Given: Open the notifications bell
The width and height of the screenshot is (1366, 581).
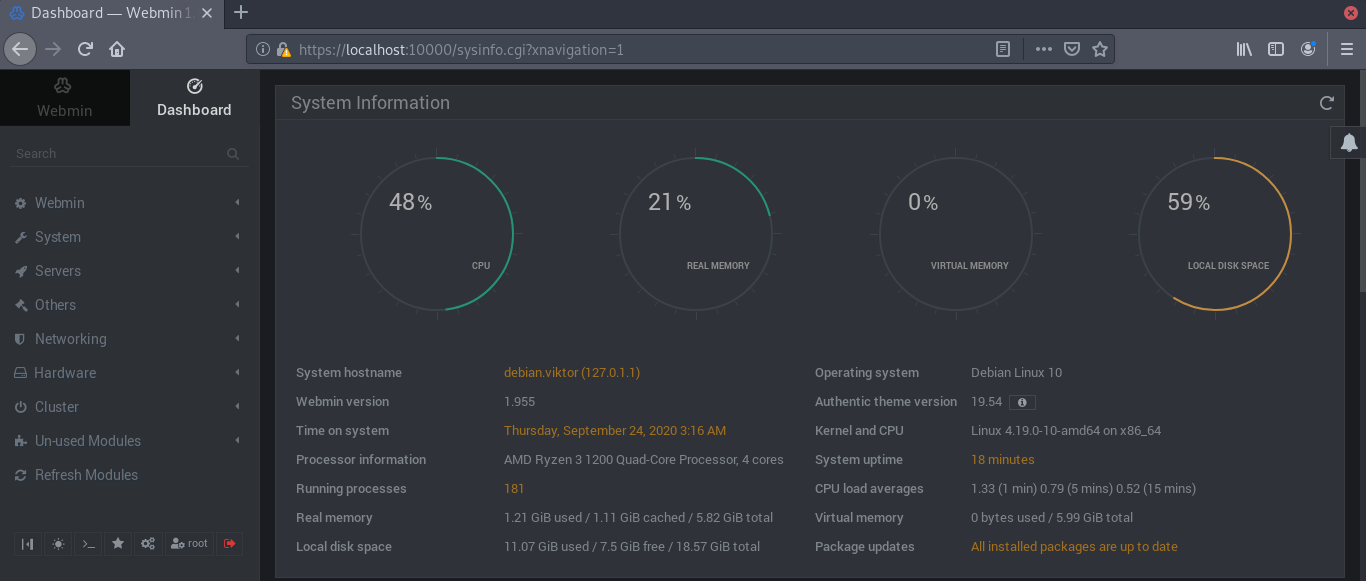Looking at the screenshot, I should point(1348,143).
